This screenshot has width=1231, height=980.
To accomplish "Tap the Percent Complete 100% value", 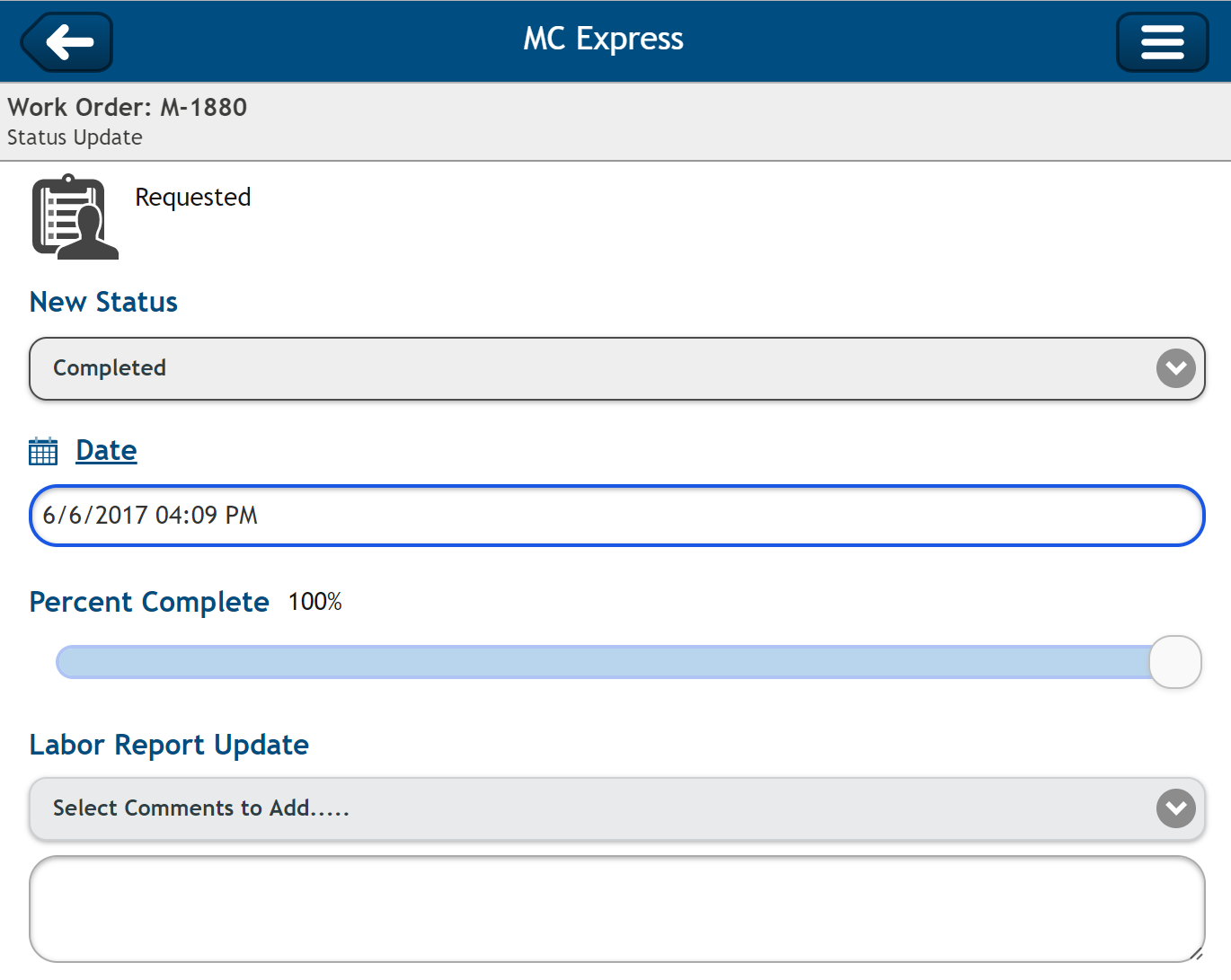I will (314, 601).
